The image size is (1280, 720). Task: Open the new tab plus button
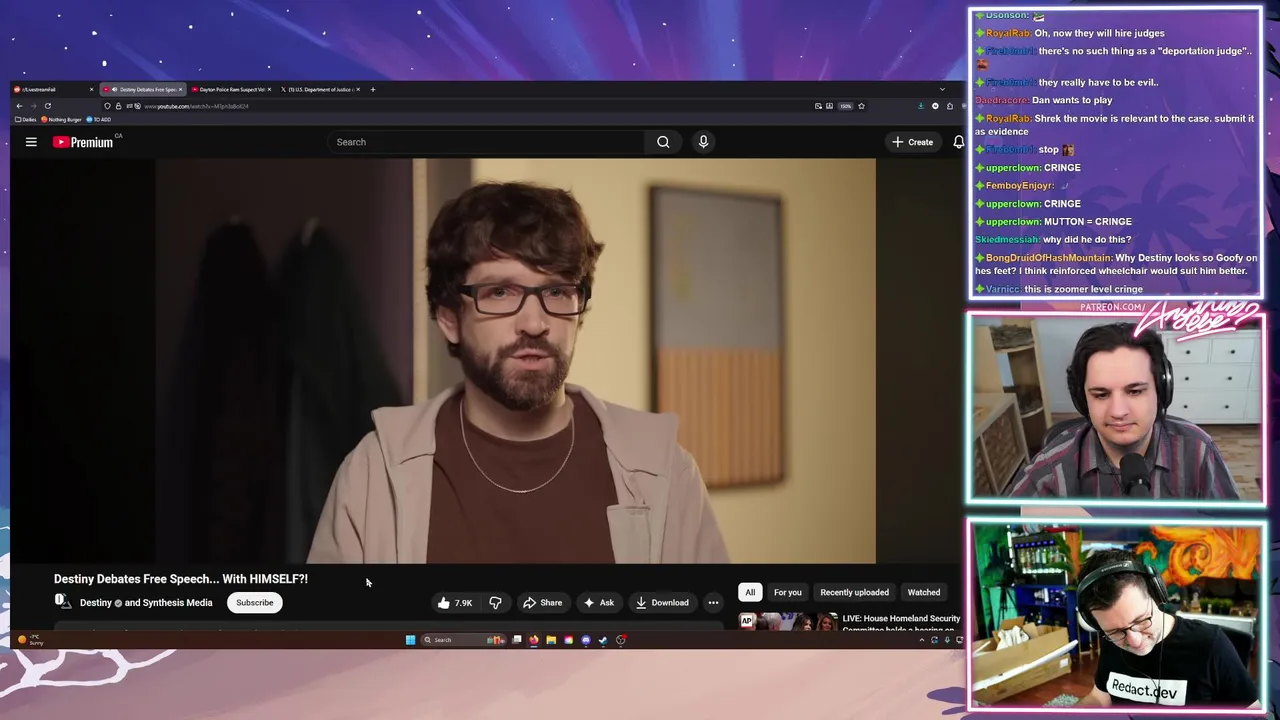[373, 89]
